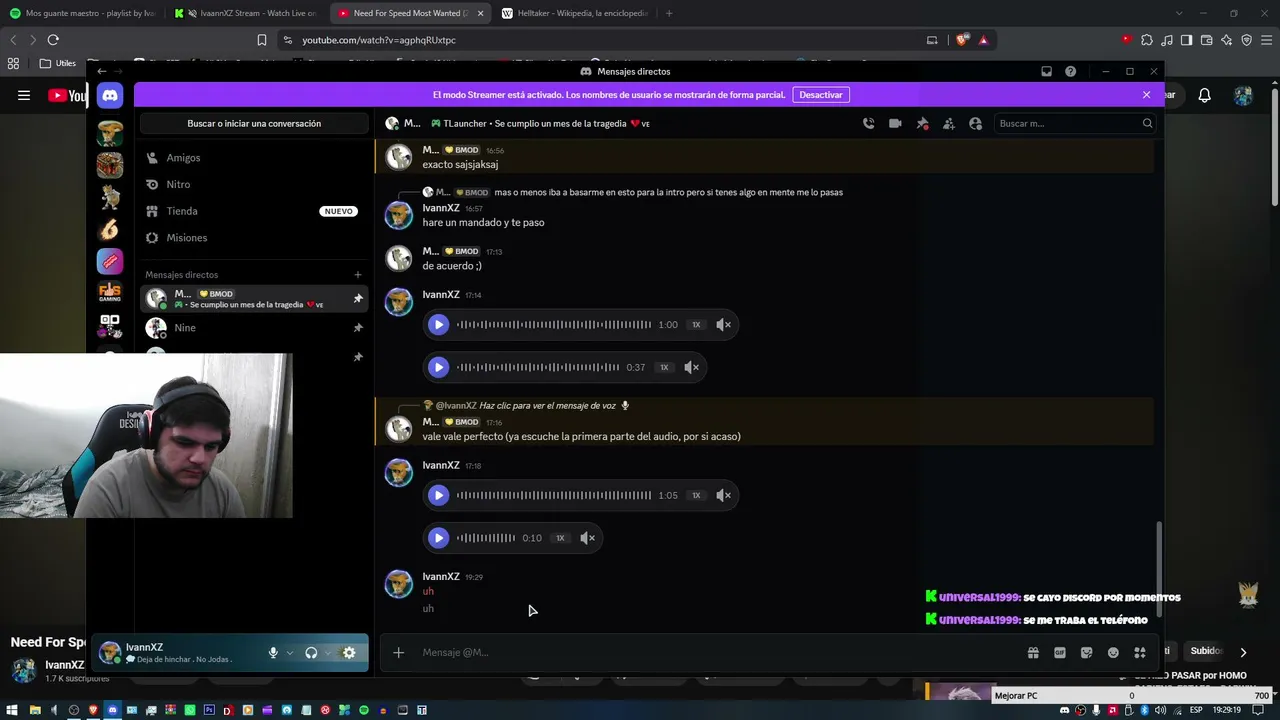Click the Subidos chip on YouTube

point(1206,651)
